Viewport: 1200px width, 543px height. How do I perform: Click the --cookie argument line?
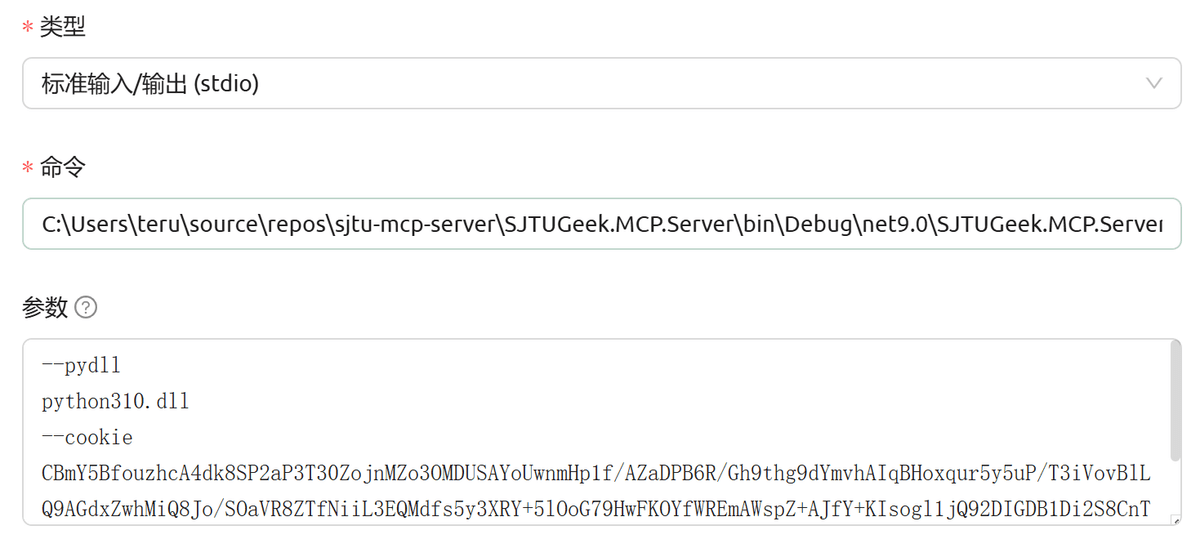click(87, 438)
